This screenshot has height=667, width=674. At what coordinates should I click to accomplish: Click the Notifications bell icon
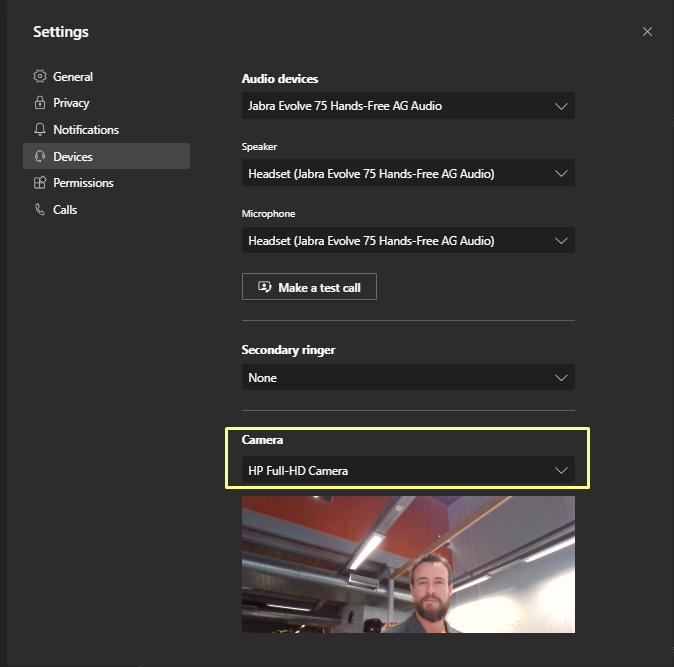40,129
